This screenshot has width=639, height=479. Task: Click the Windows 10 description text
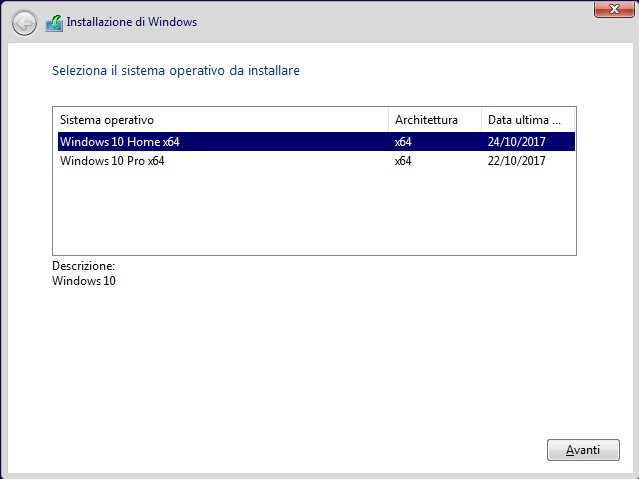tap(84, 280)
